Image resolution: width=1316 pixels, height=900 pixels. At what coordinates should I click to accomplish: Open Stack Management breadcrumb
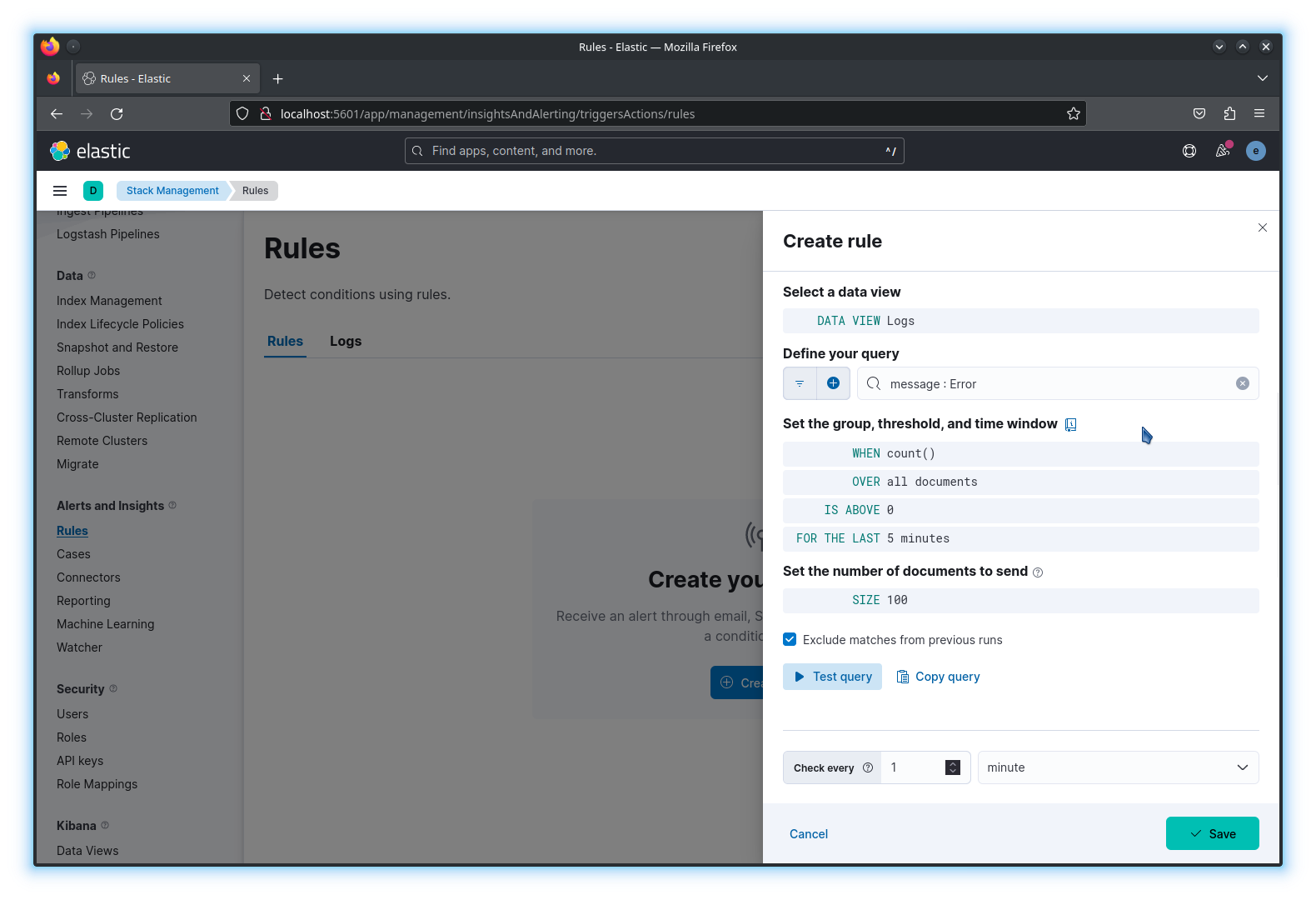pyautogui.click(x=172, y=191)
